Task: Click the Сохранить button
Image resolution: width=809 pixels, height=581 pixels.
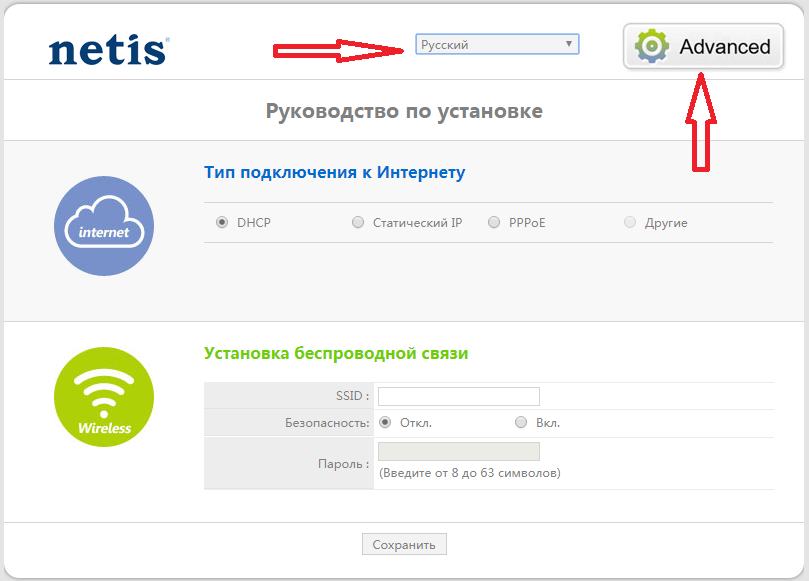Action: tap(404, 544)
